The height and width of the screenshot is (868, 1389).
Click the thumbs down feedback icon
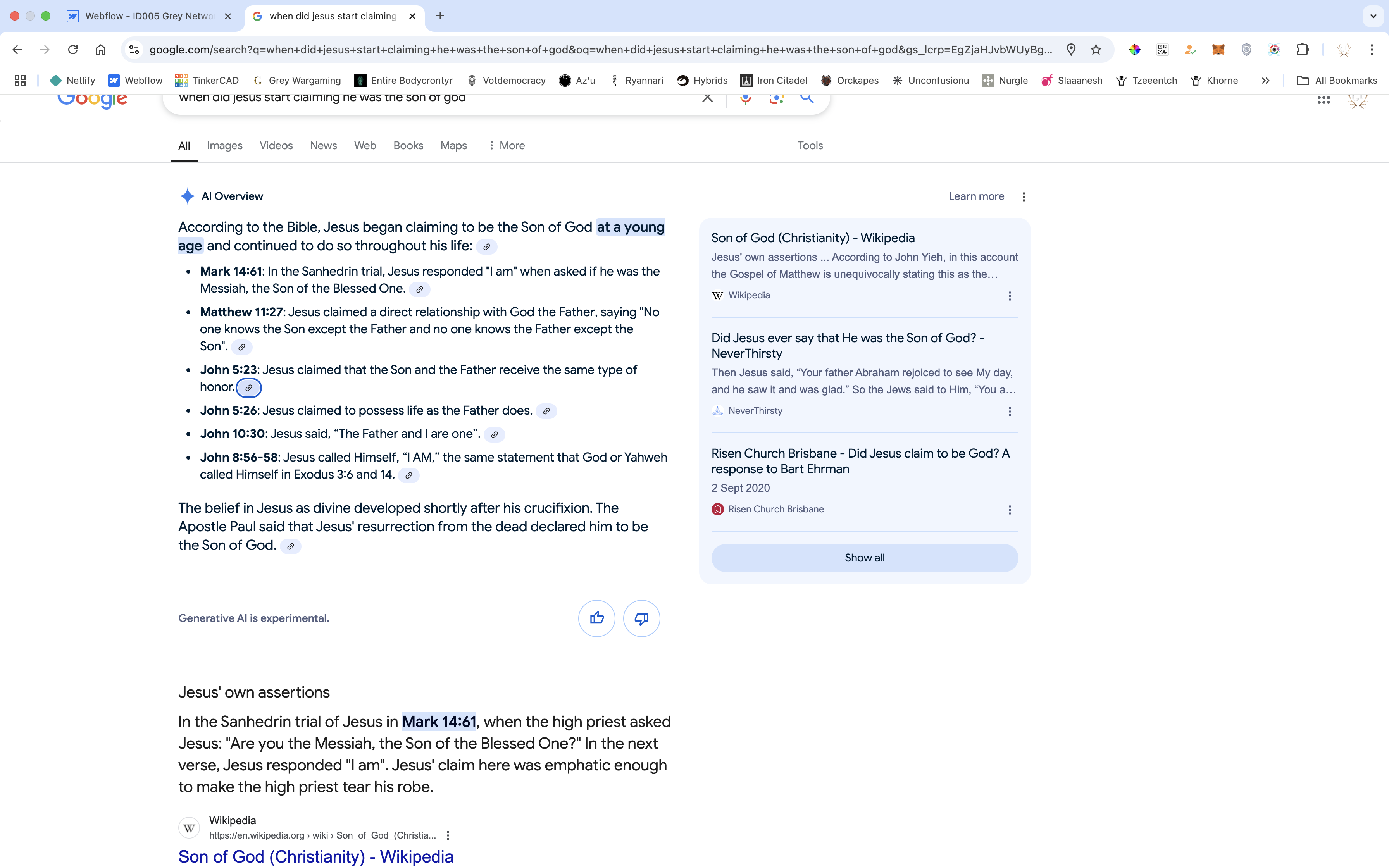coord(641,618)
